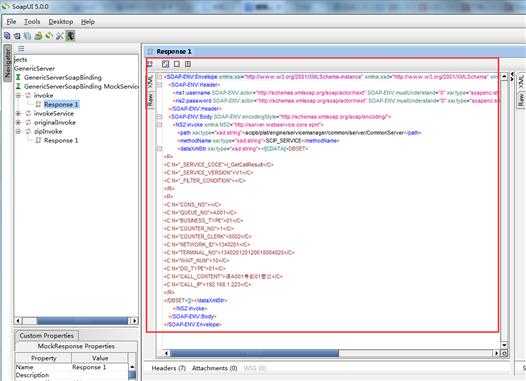Click the leftmost icon above the XML tab
This screenshot has width=526, height=381.
click(150, 64)
